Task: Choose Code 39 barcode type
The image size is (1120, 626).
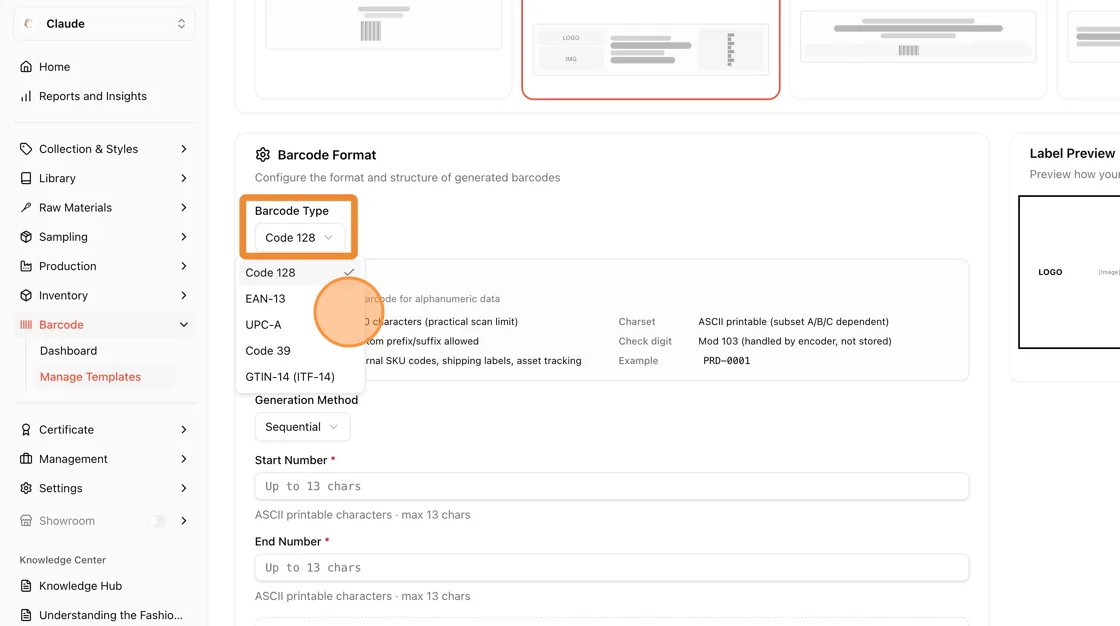Action: coord(300,350)
